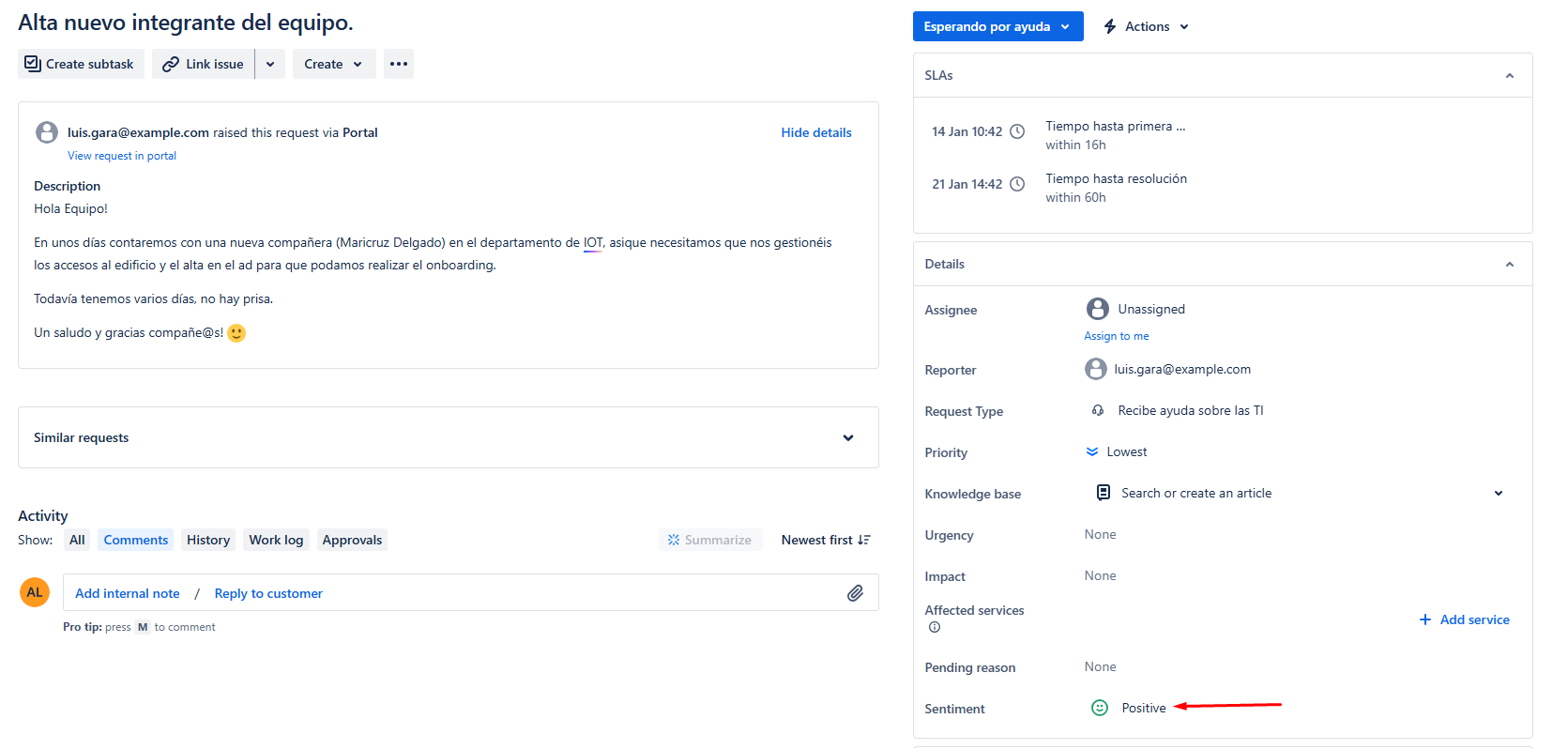Image resolution: width=1568 pixels, height=749 pixels.
Task: Click the clock icon for first response SLA
Action: coord(1016,131)
